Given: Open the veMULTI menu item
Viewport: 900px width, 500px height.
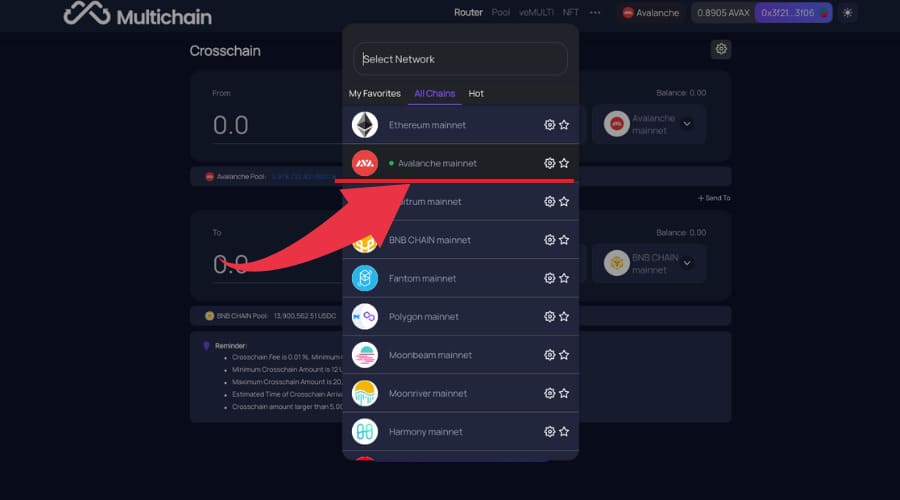Looking at the screenshot, I should click(536, 13).
